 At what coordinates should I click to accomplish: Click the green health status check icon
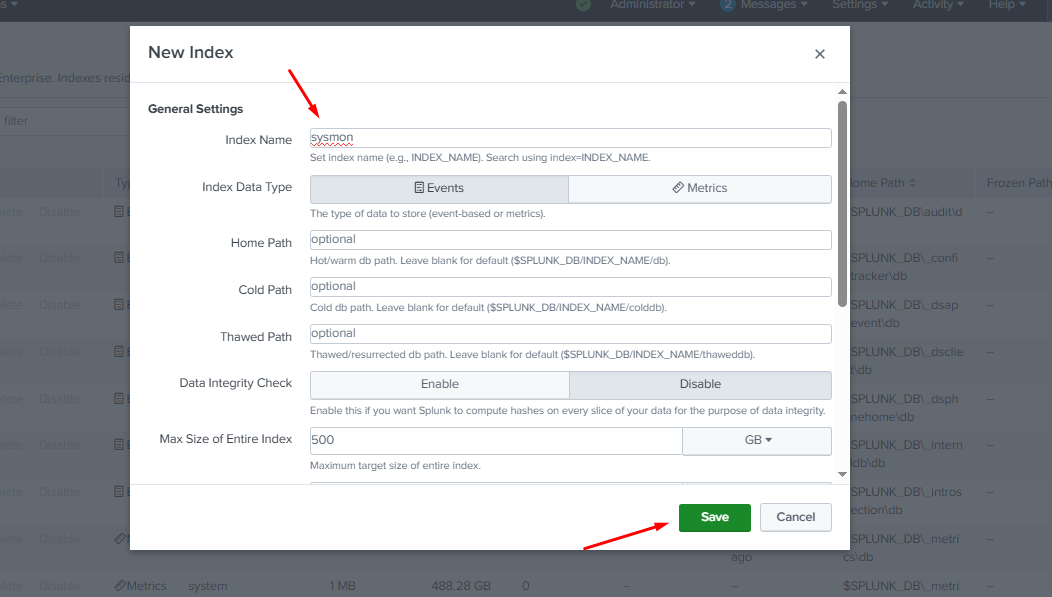(x=583, y=5)
